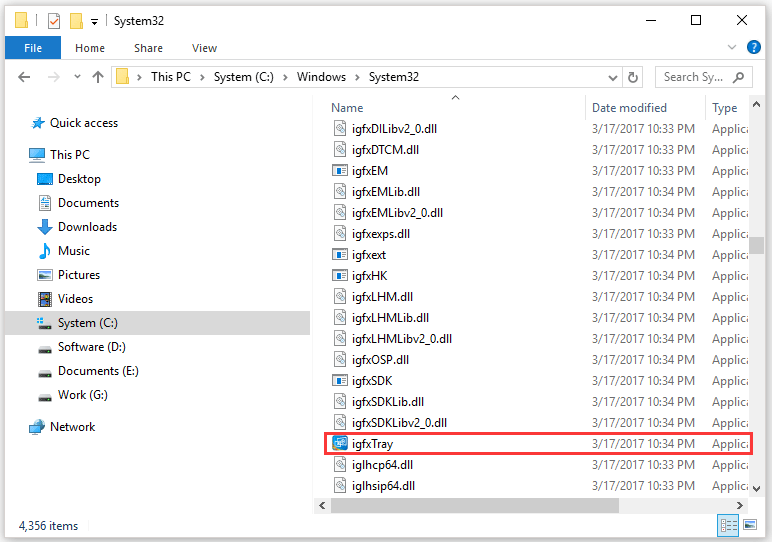Switch to the View ribbon tab
Viewport: 772px width, 542px height.
pyautogui.click(x=204, y=48)
